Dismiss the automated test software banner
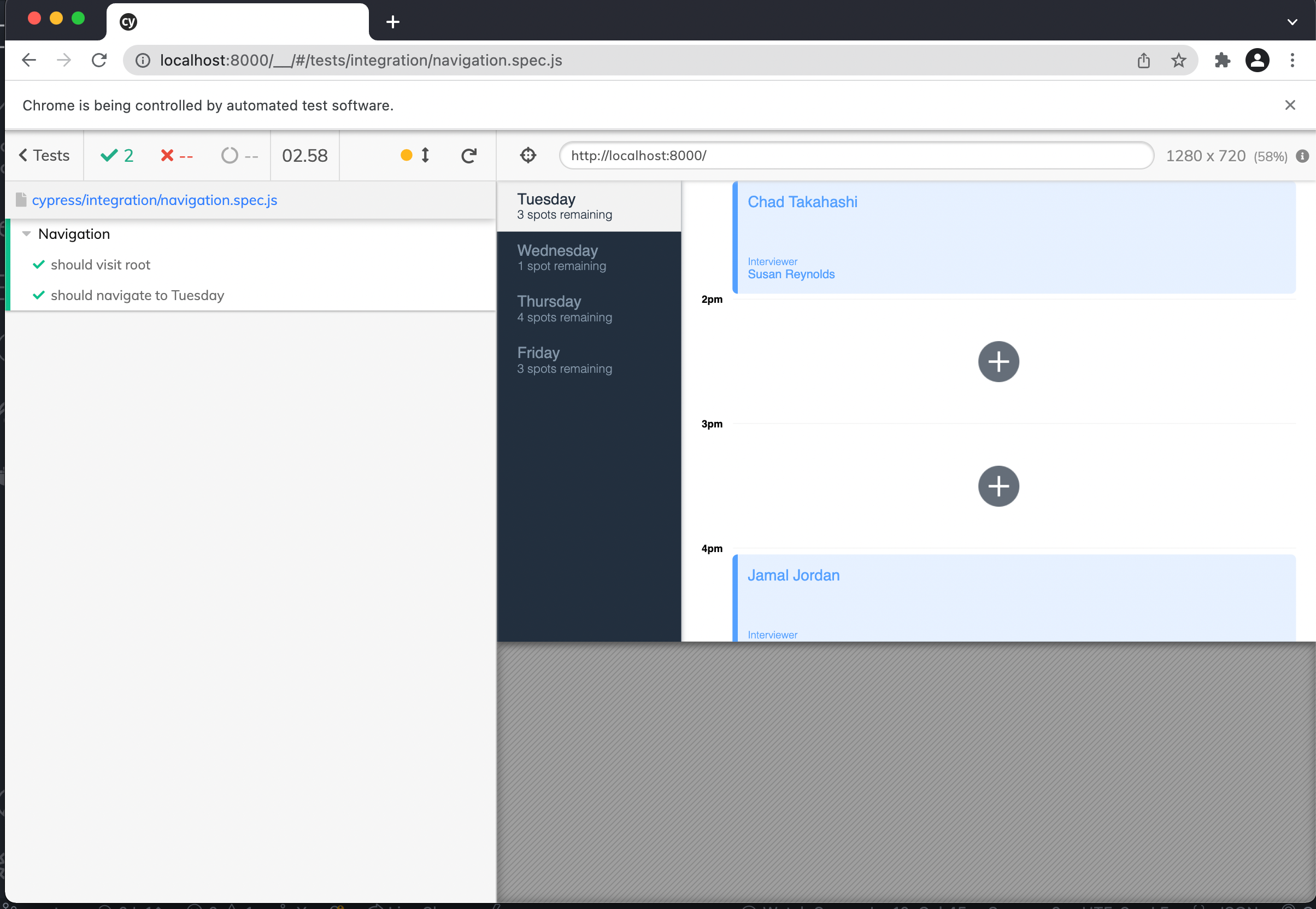 coord(1290,105)
